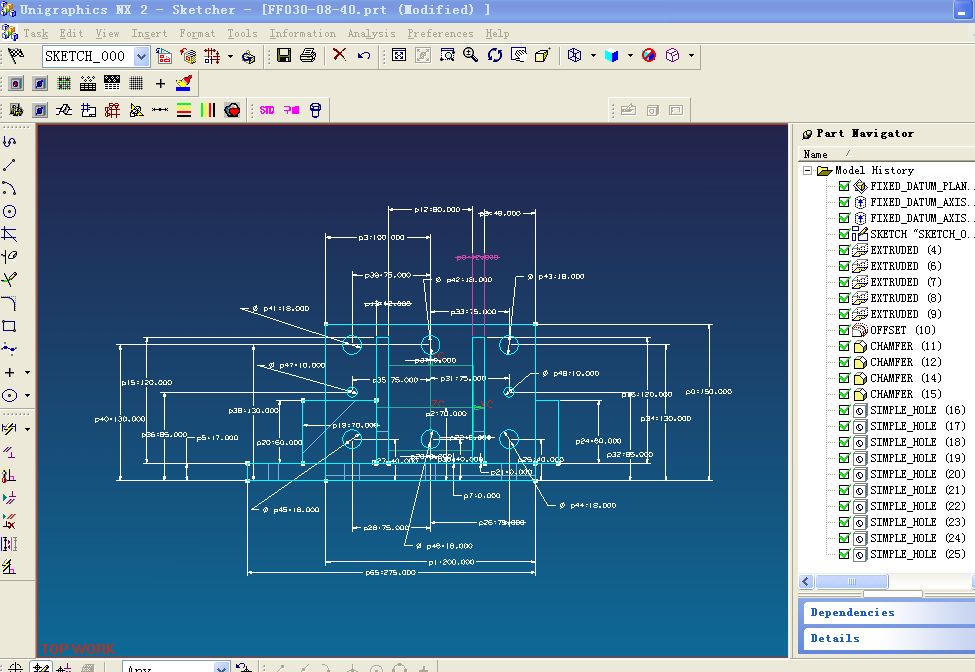This screenshot has height=672, width=975.
Task: Uncheck the OFFSET (10) feature checkbox
Action: (844, 330)
